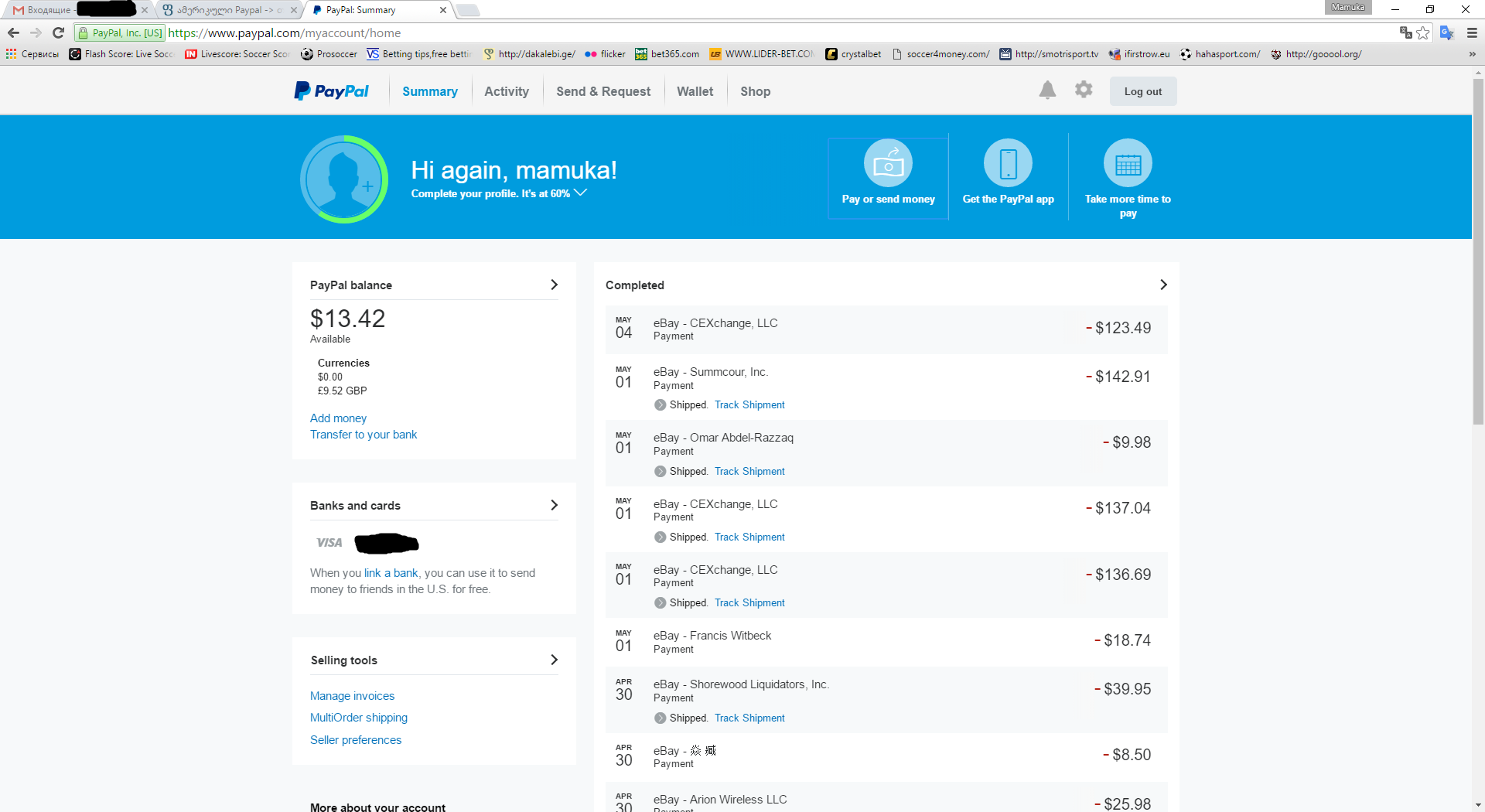Click the shipped status icon for Summcour, Inc.
Image resolution: width=1485 pixels, height=812 pixels.
pyautogui.click(x=660, y=404)
